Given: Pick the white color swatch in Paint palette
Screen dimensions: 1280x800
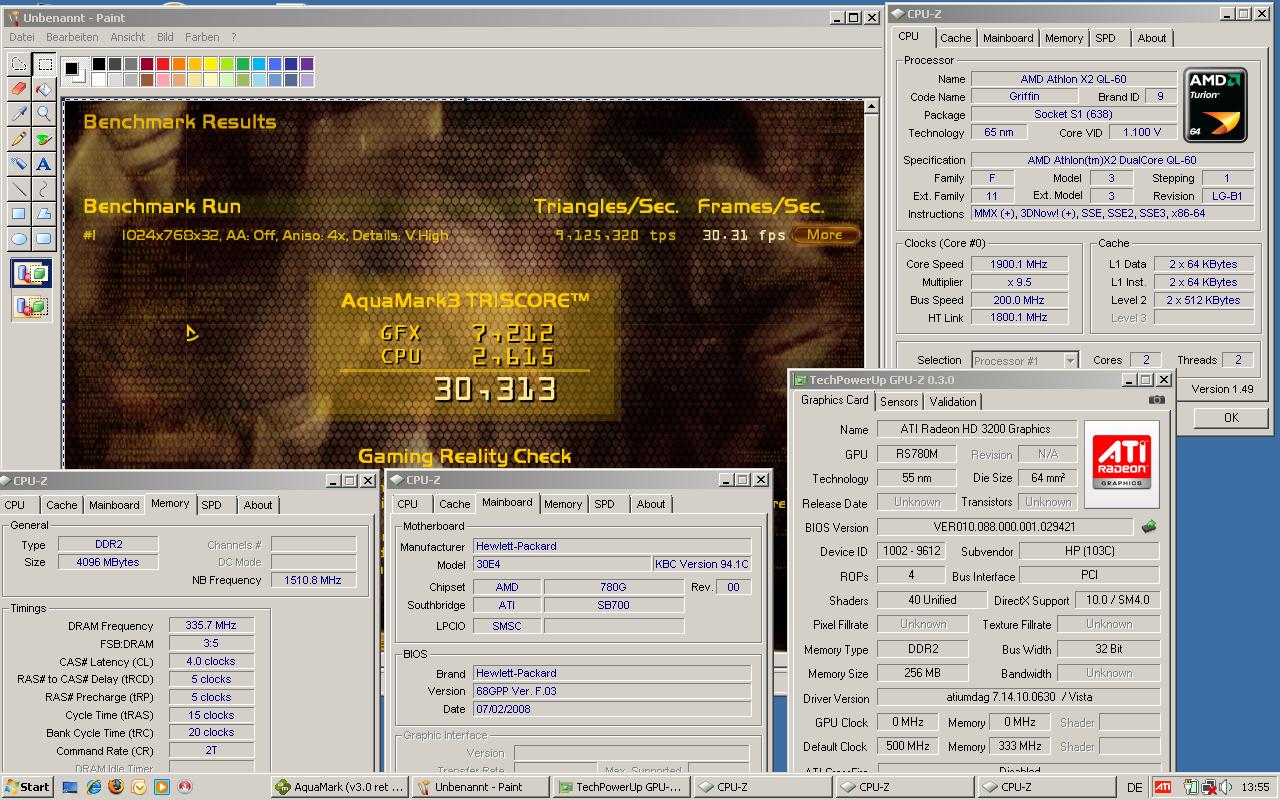Looking at the screenshot, I should coord(99,80).
